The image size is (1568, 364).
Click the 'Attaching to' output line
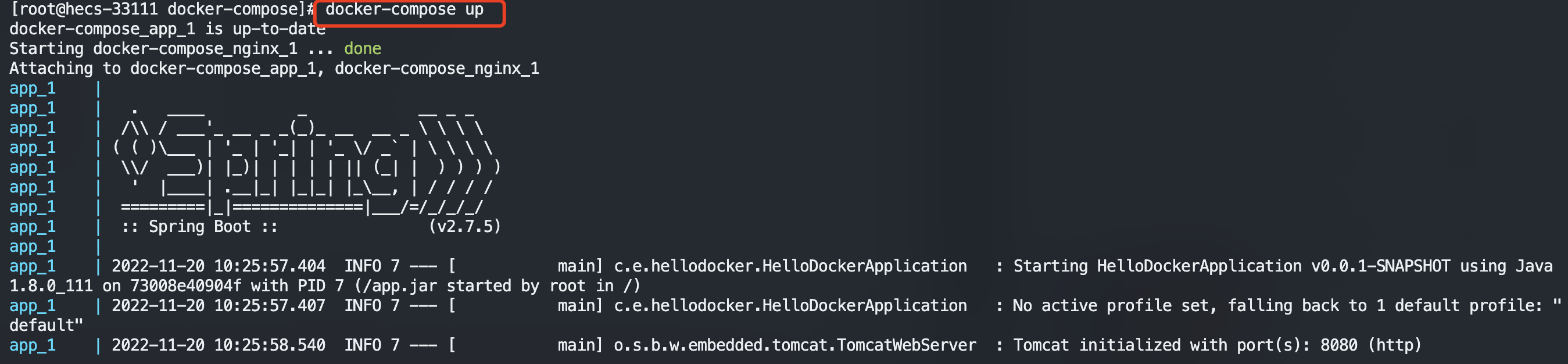274,69
